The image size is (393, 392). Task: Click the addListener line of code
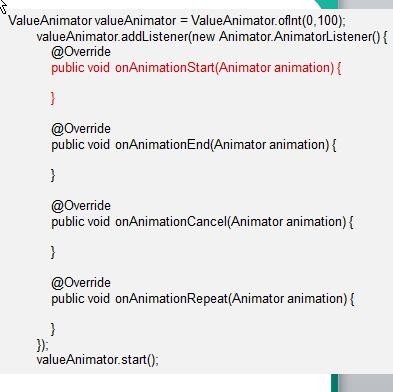click(x=212, y=37)
